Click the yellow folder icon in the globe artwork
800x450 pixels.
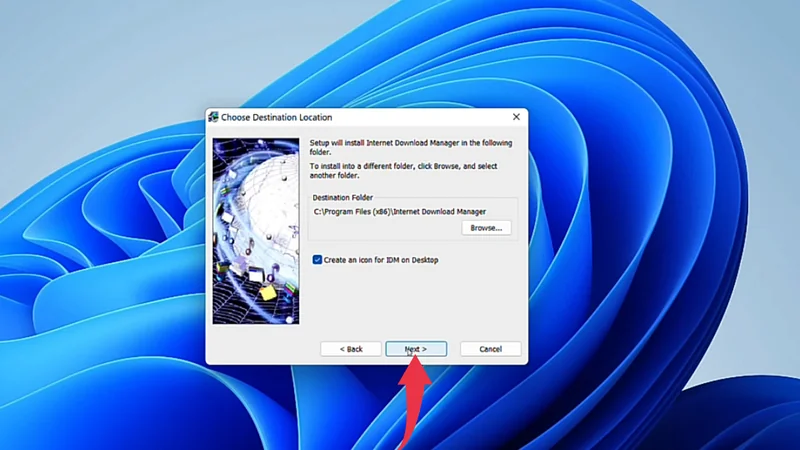268,291
